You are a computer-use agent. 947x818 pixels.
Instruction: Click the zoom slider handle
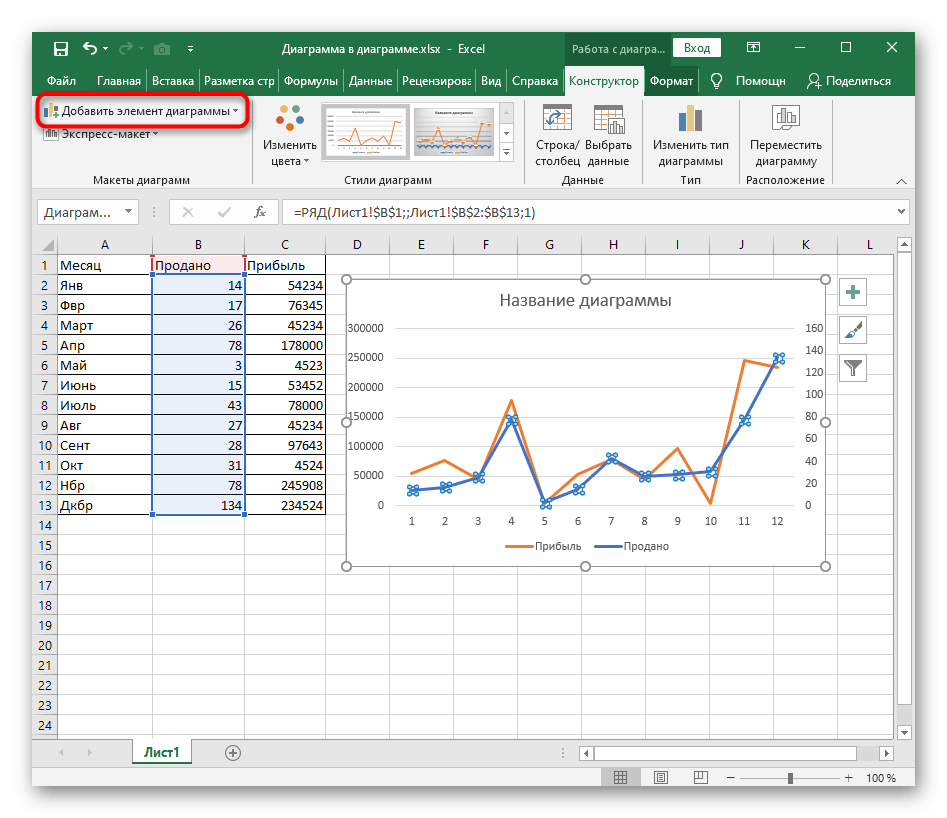click(x=790, y=778)
